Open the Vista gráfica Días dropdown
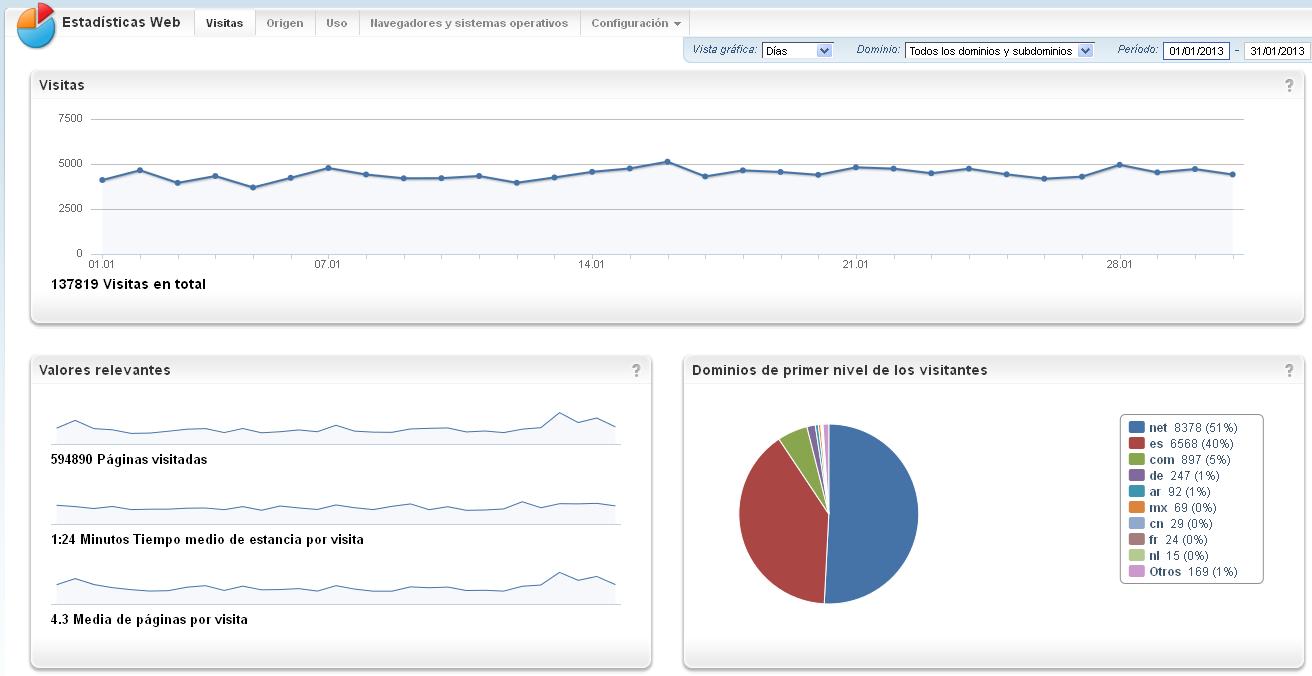 pos(797,51)
